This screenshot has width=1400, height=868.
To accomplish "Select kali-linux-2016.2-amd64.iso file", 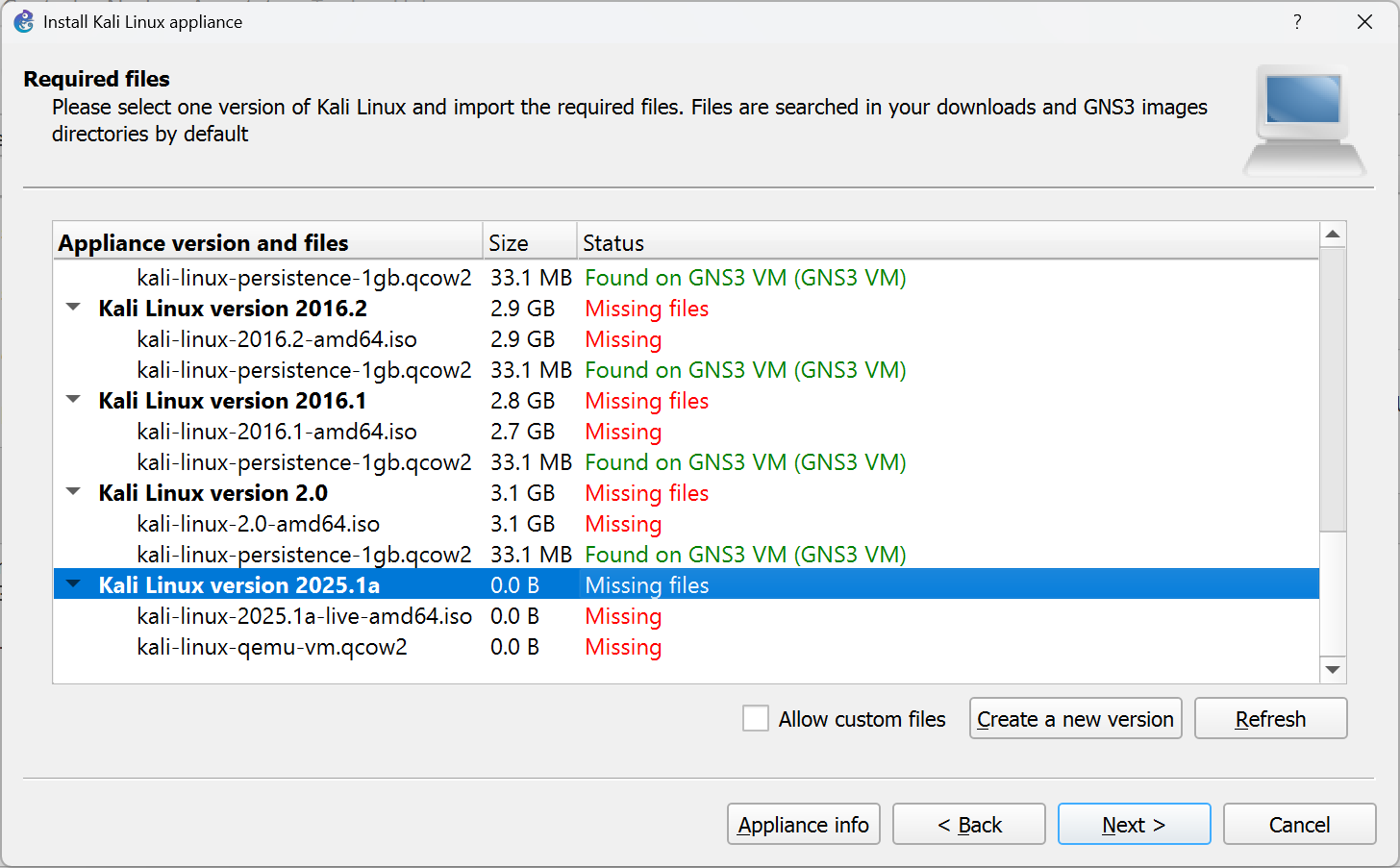I will coord(277,338).
